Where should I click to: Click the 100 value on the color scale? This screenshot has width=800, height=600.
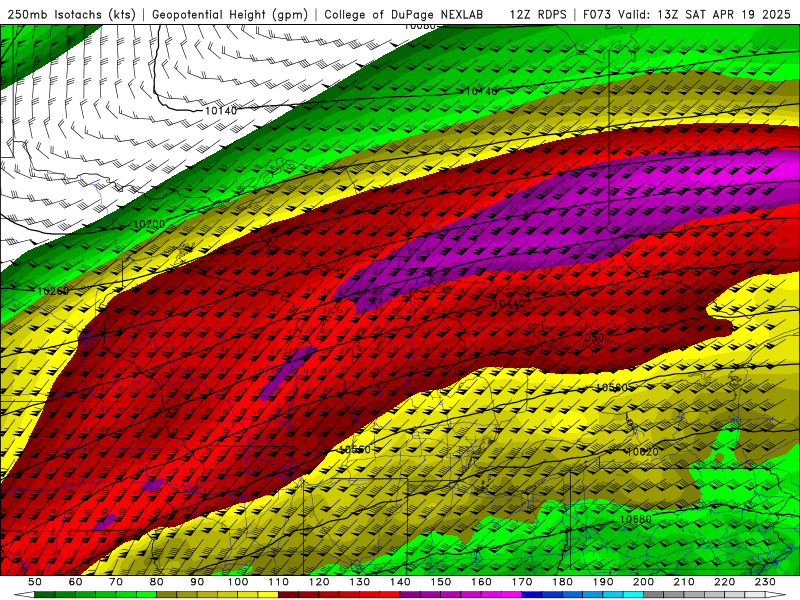coord(238,582)
